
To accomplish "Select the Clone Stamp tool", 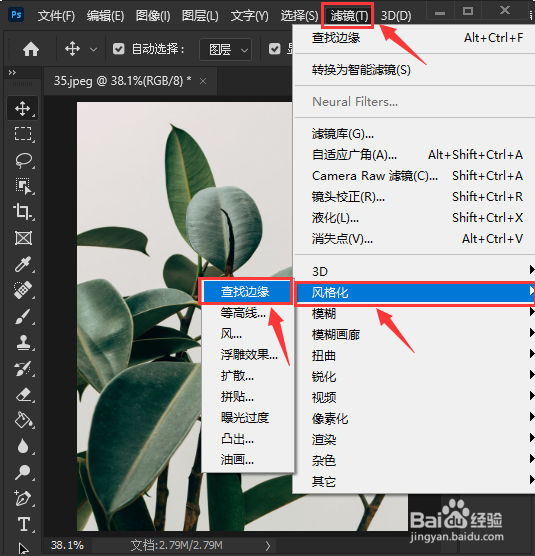I will [23, 343].
